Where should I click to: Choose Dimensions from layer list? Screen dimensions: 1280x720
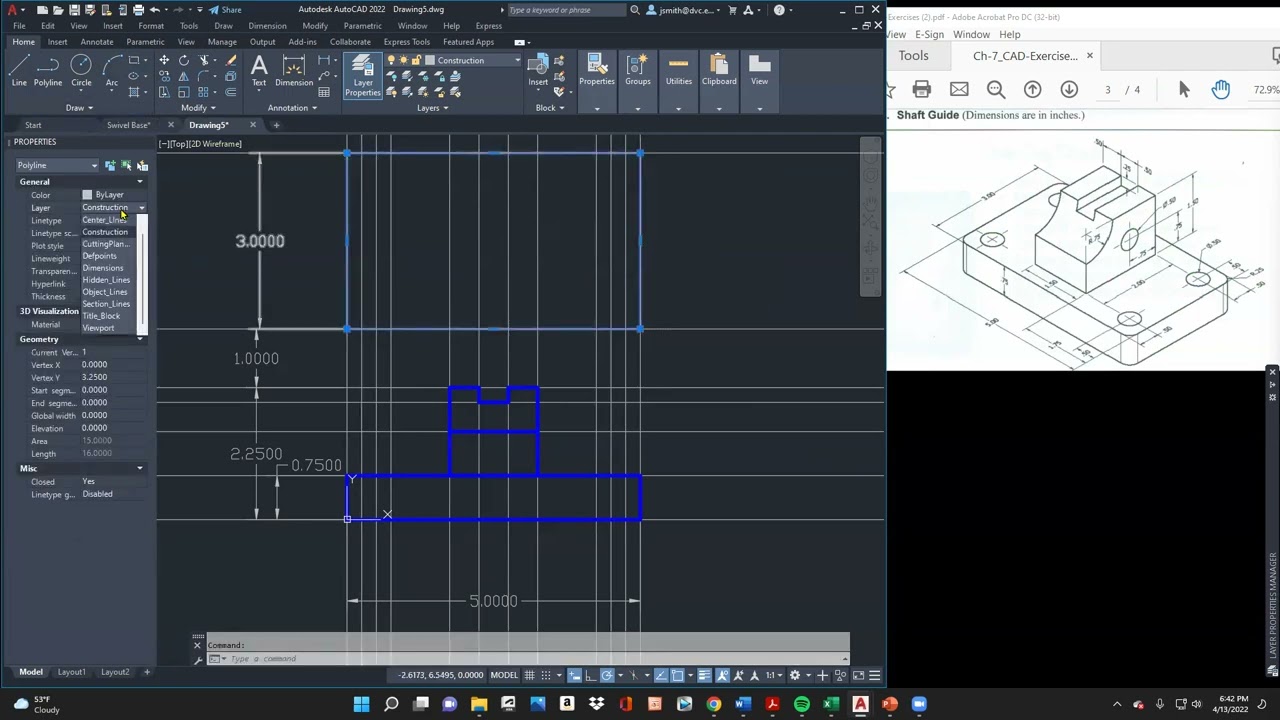point(103,268)
